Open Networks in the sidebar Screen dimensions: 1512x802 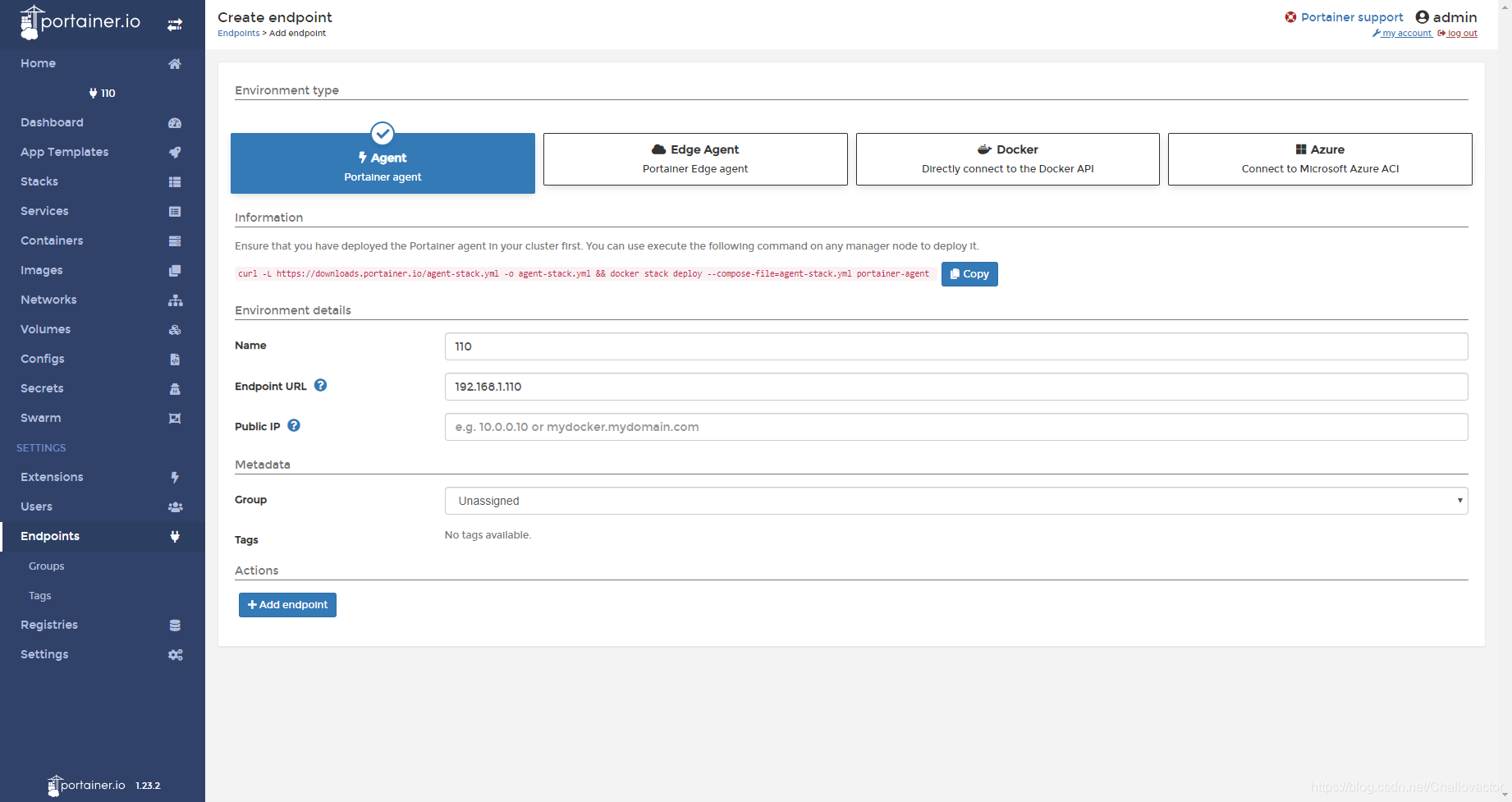pos(48,300)
